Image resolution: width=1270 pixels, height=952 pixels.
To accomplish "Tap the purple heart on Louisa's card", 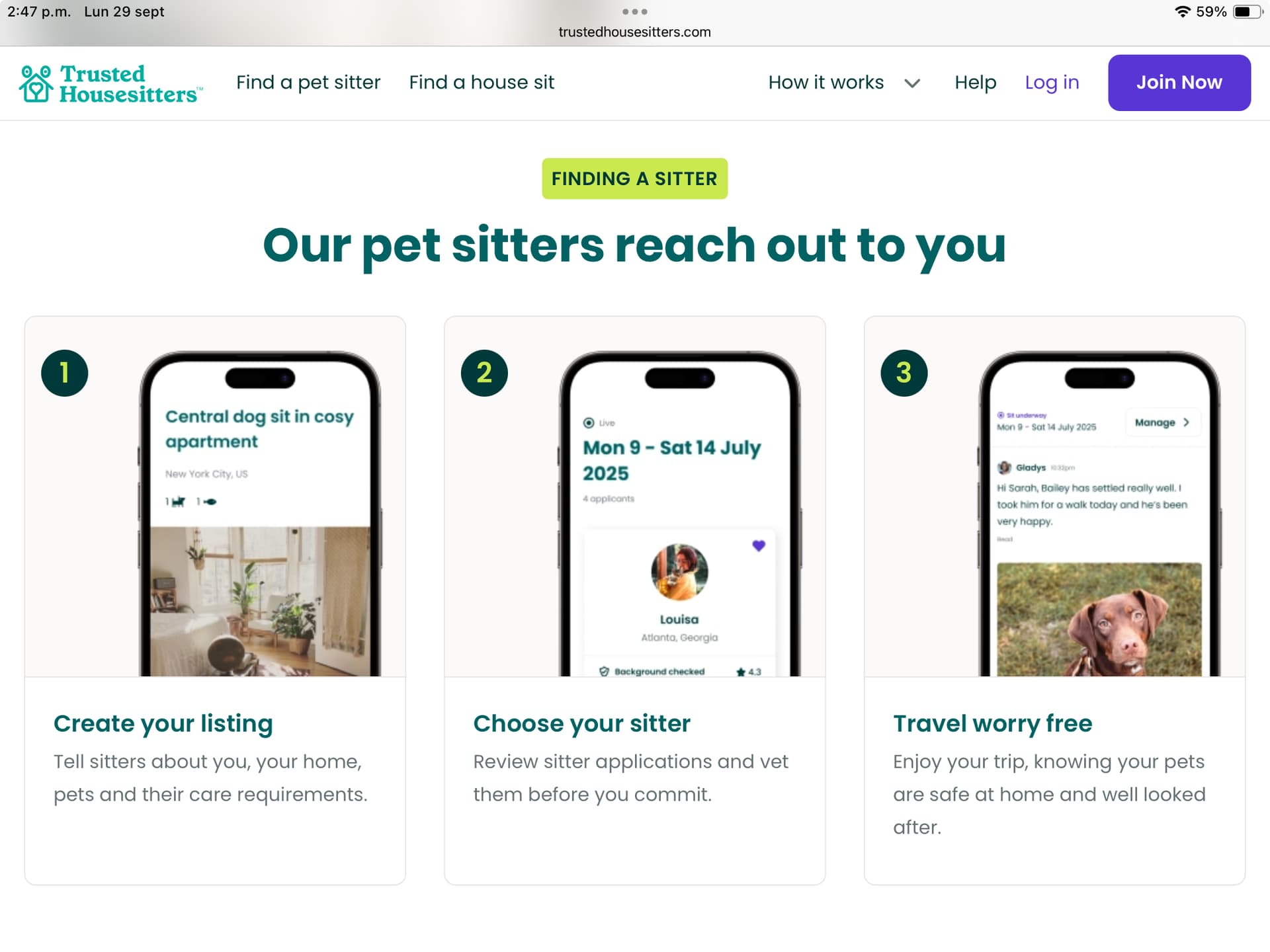I will coord(759,545).
